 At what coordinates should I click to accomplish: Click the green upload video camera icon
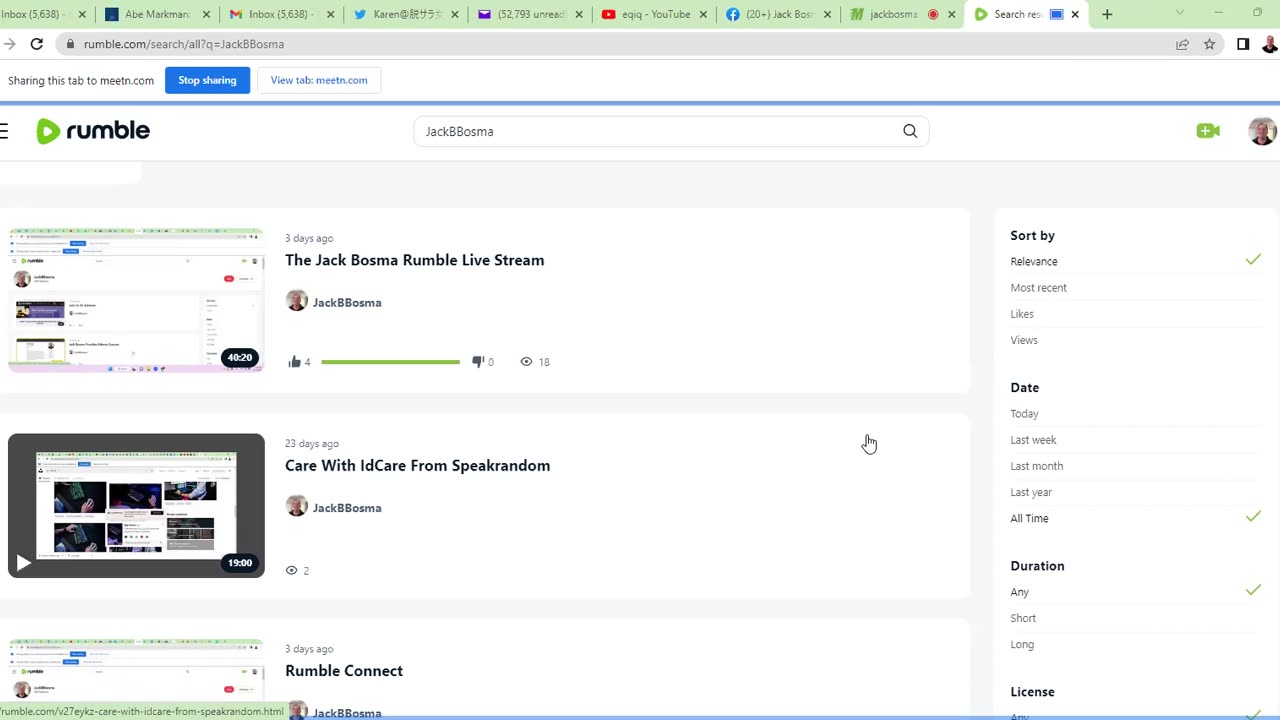pos(1208,131)
